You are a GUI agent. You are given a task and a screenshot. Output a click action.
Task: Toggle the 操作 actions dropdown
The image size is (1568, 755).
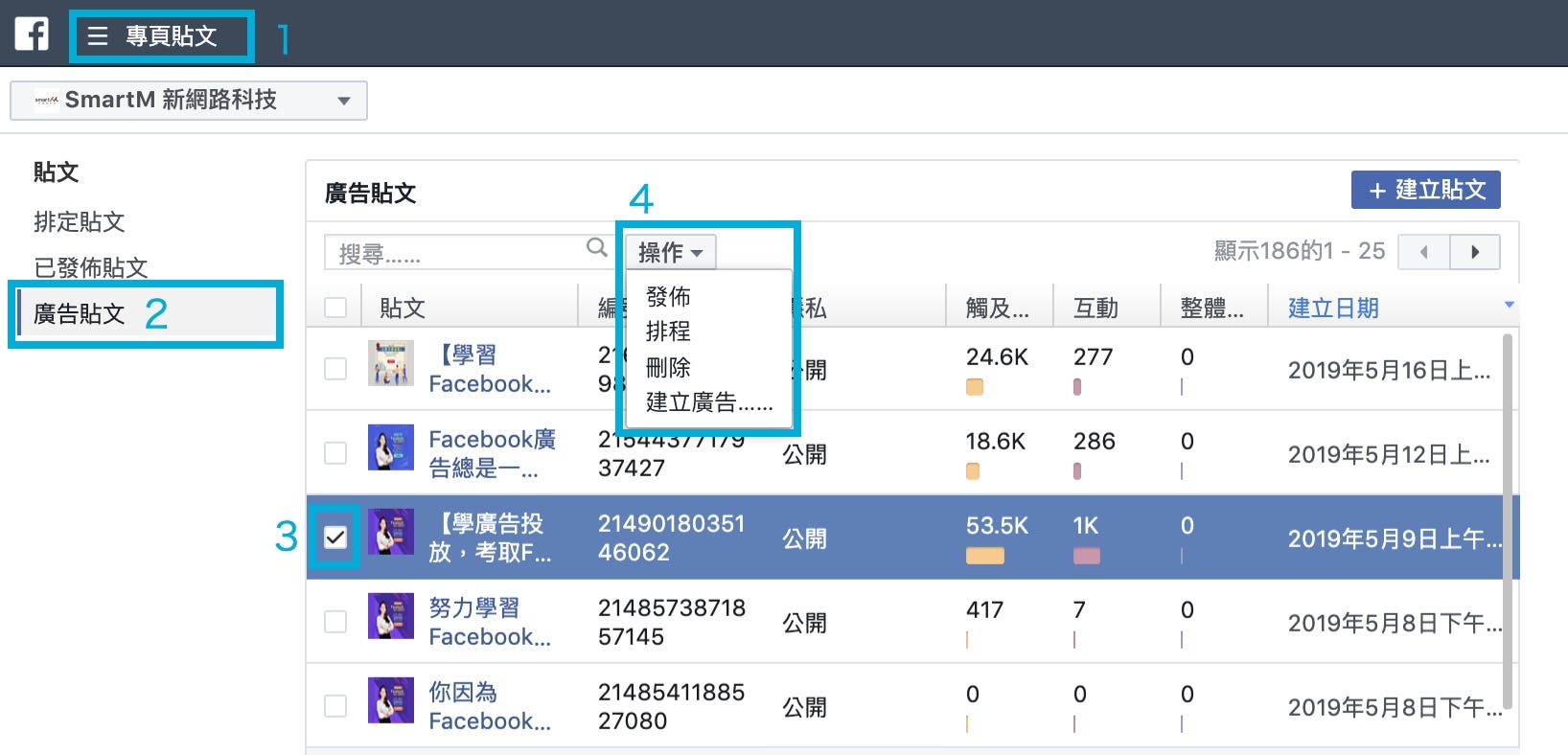pos(671,252)
